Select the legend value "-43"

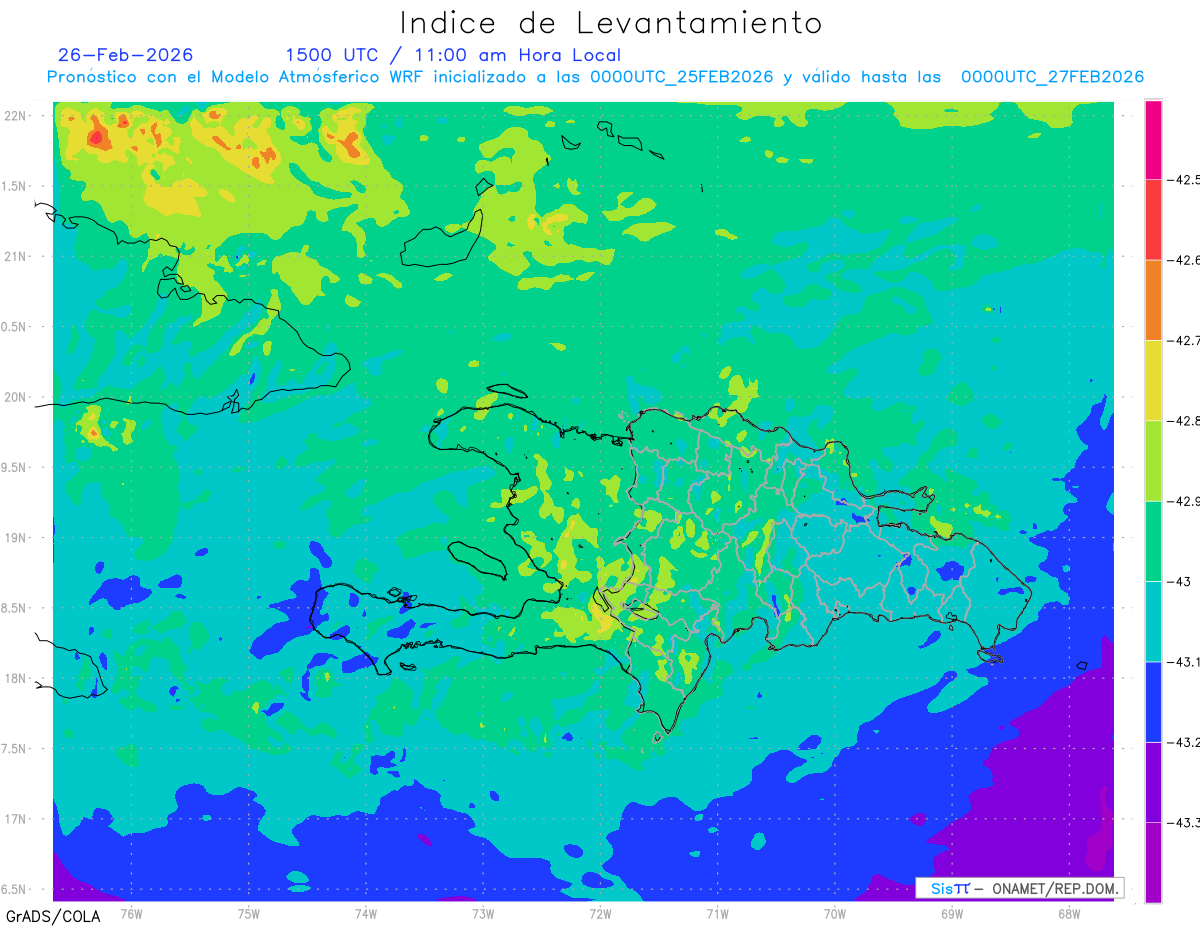click(x=1179, y=581)
